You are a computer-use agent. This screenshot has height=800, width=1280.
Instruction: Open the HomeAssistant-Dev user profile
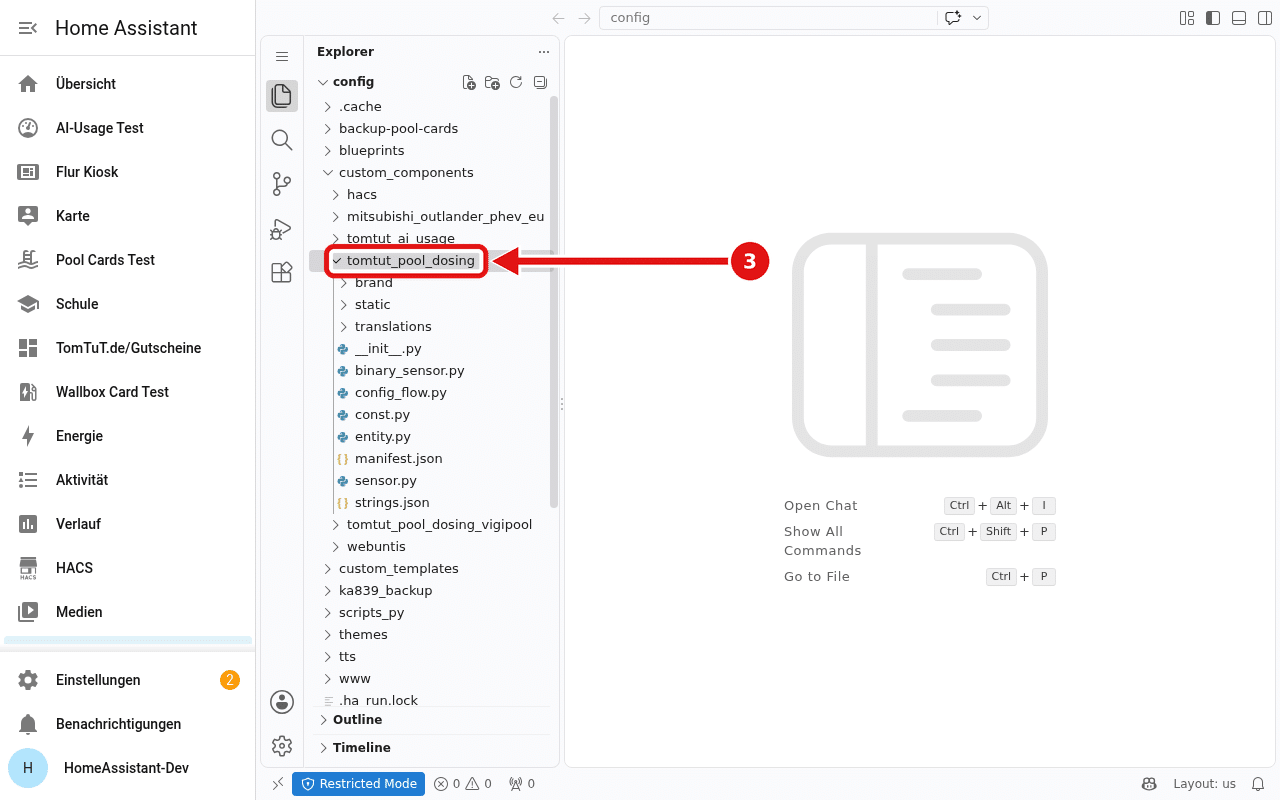pos(128,768)
